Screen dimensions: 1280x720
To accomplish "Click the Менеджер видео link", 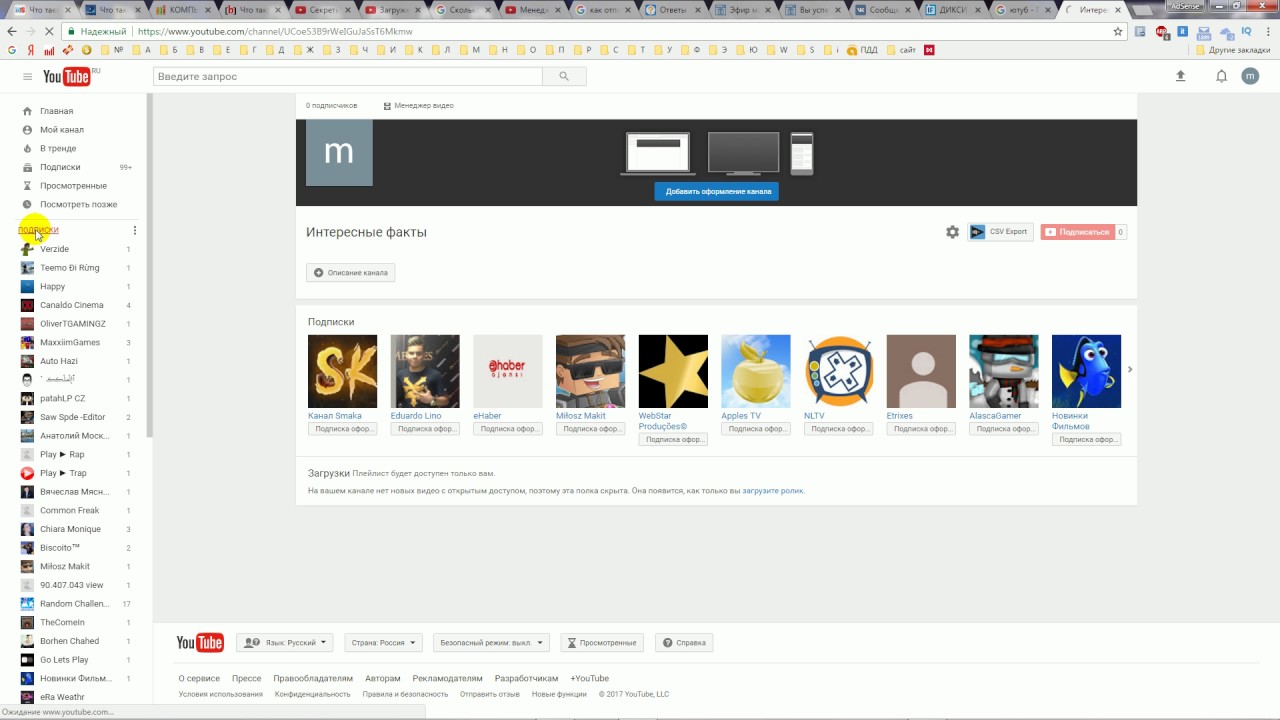I will (x=418, y=105).
